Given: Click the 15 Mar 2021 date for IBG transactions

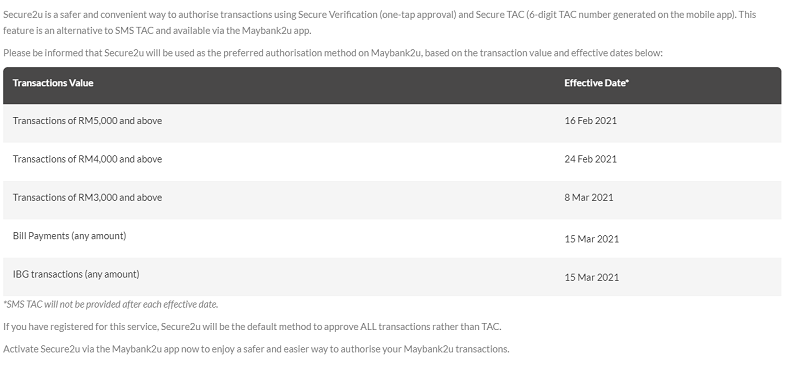Looking at the screenshot, I should (x=591, y=277).
